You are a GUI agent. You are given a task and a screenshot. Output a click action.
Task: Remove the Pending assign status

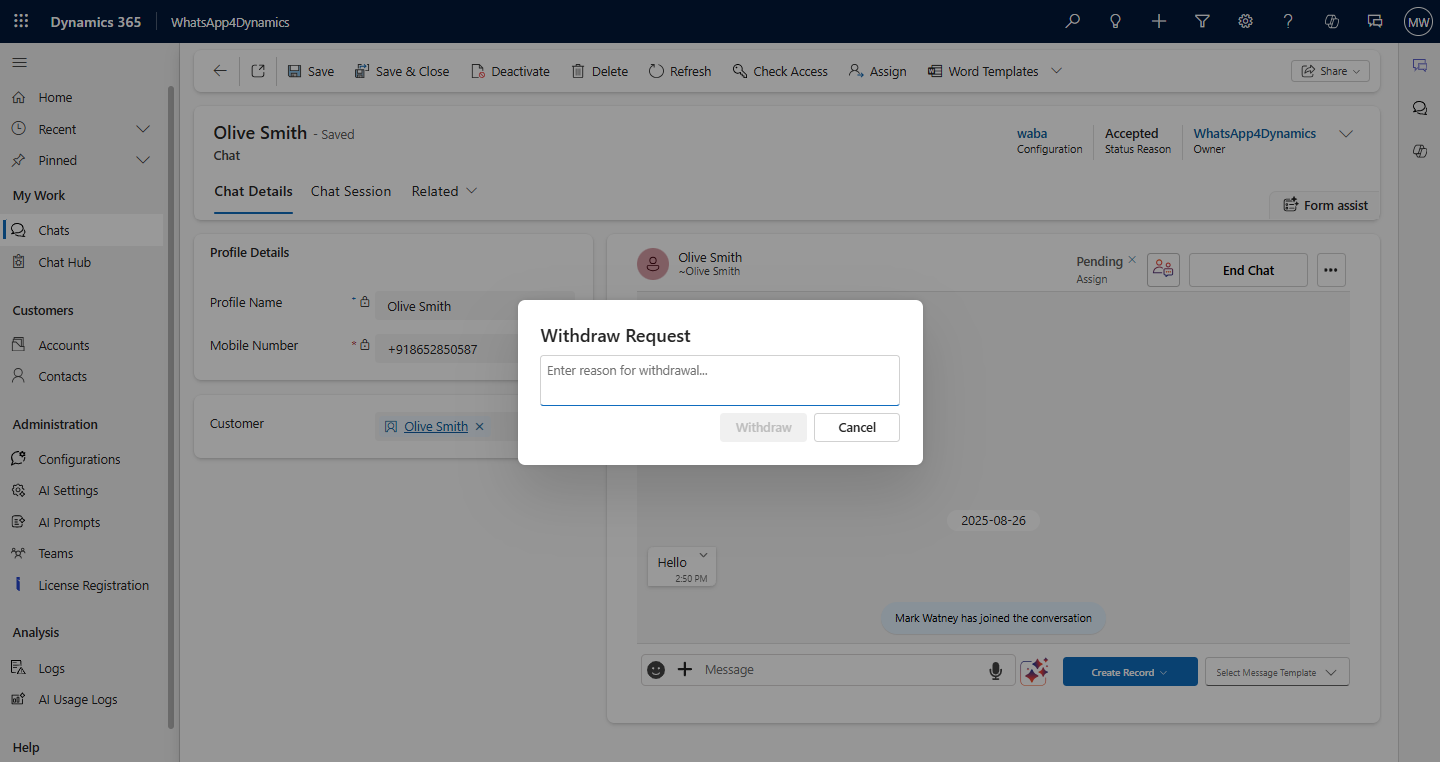1132,260
